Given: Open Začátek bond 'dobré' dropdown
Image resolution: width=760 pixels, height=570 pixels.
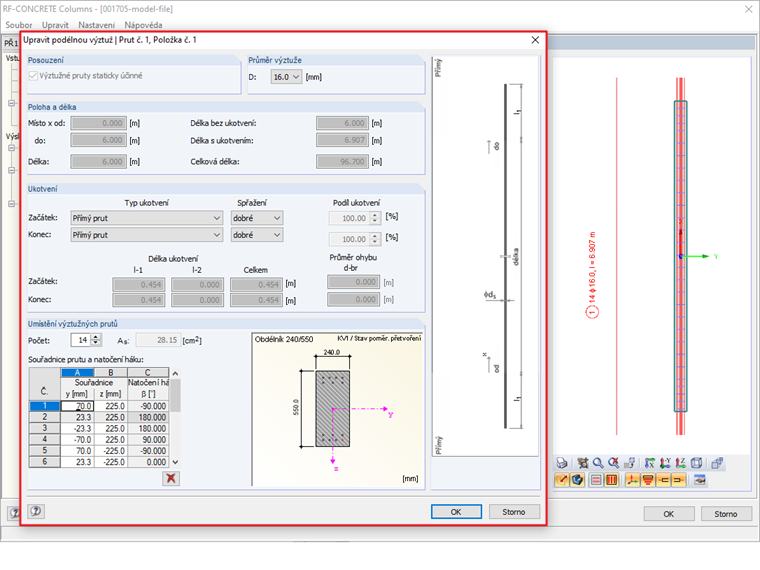Looking at the screenshot, I should click(x=257, y=218).
